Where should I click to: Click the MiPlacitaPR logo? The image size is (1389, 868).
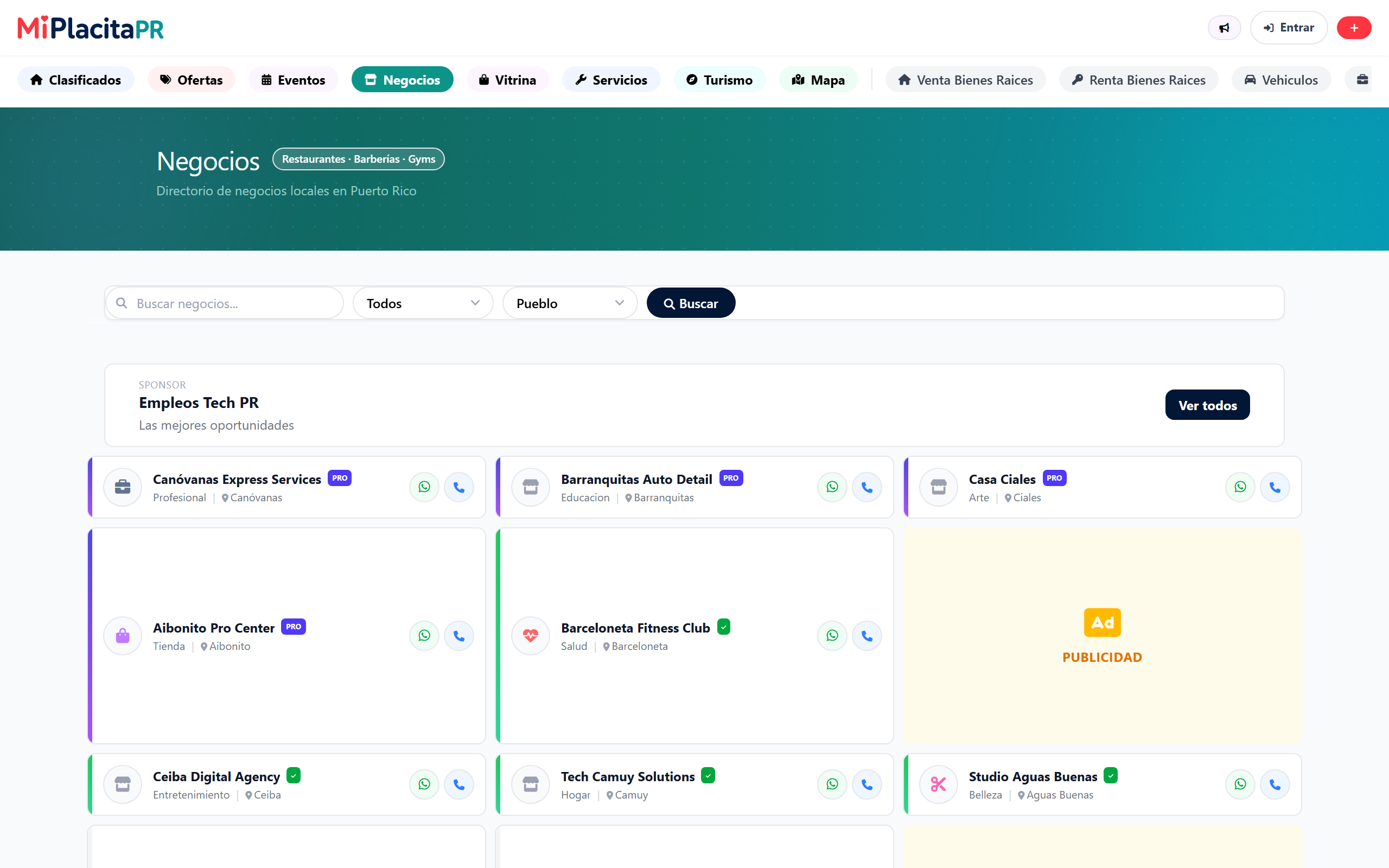tap(91, 28)
